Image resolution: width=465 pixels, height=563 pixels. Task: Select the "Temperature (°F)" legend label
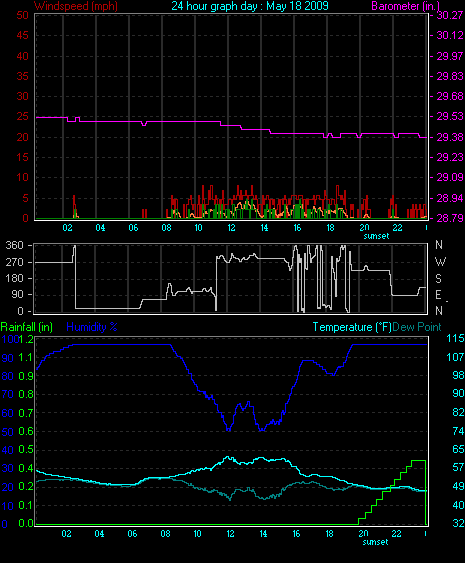(352, 327)
